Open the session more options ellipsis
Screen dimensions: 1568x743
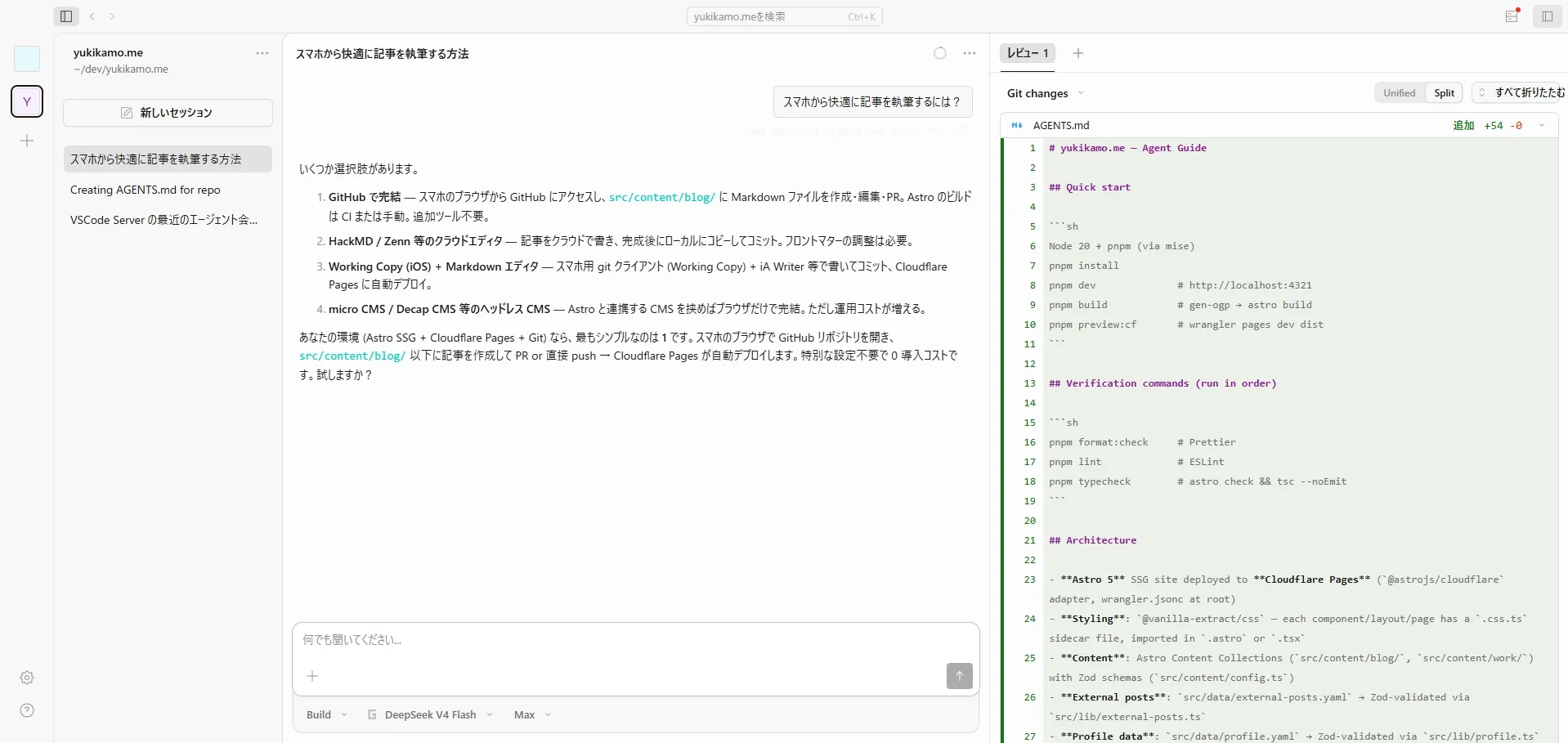970,53
